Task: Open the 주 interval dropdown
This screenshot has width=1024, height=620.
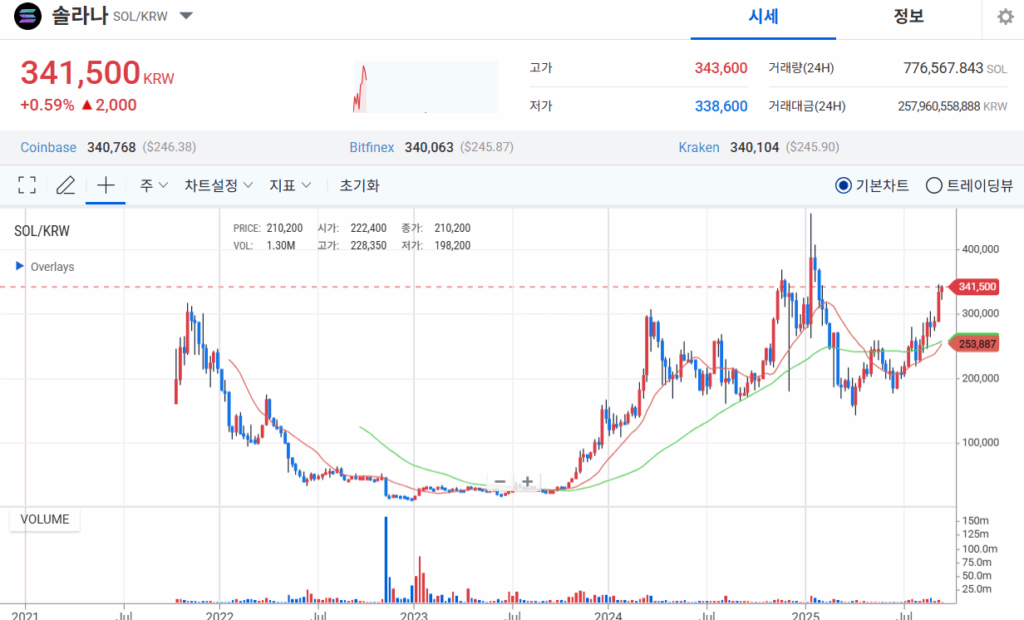Action: 153,186
